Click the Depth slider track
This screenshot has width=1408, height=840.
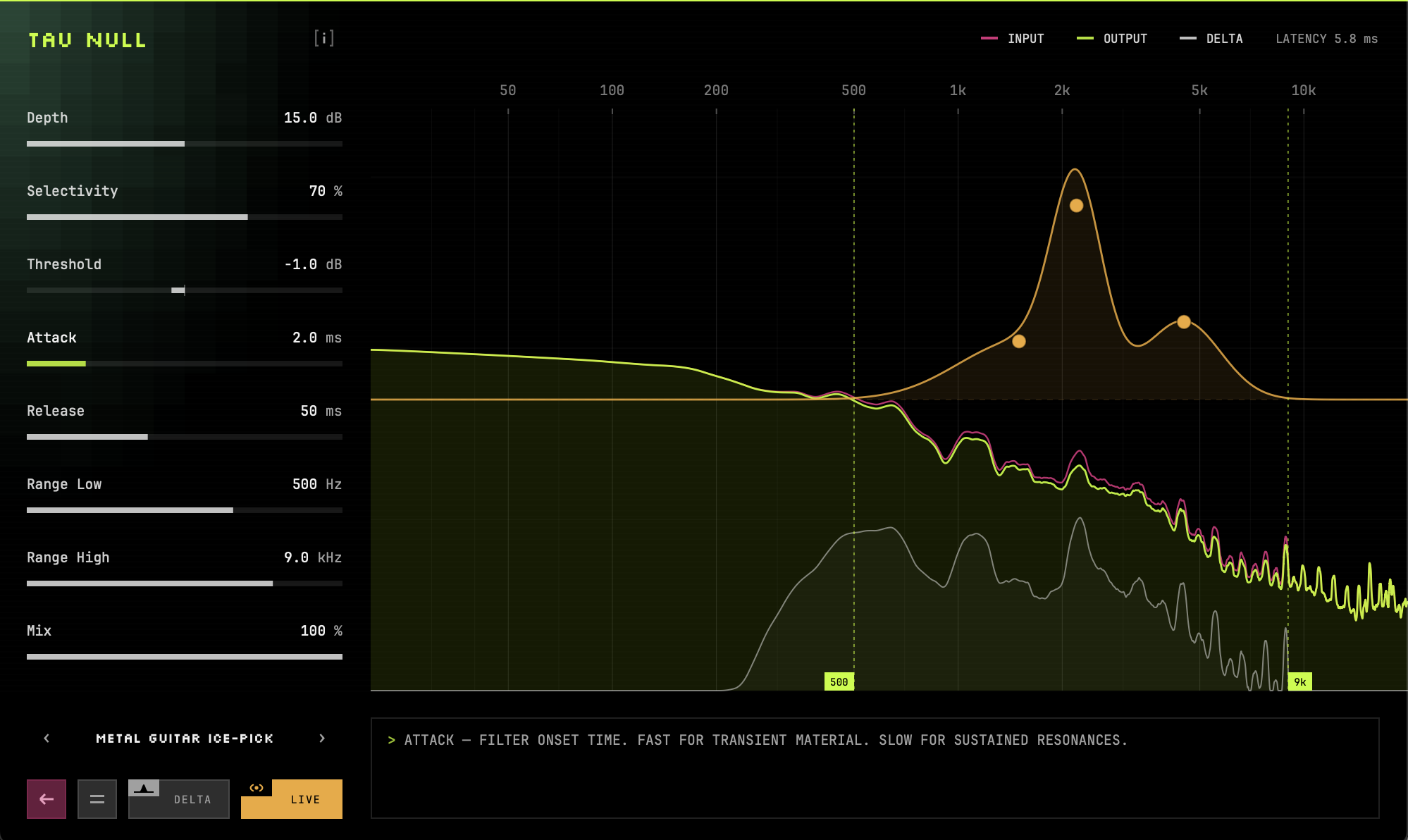(185, 144)
